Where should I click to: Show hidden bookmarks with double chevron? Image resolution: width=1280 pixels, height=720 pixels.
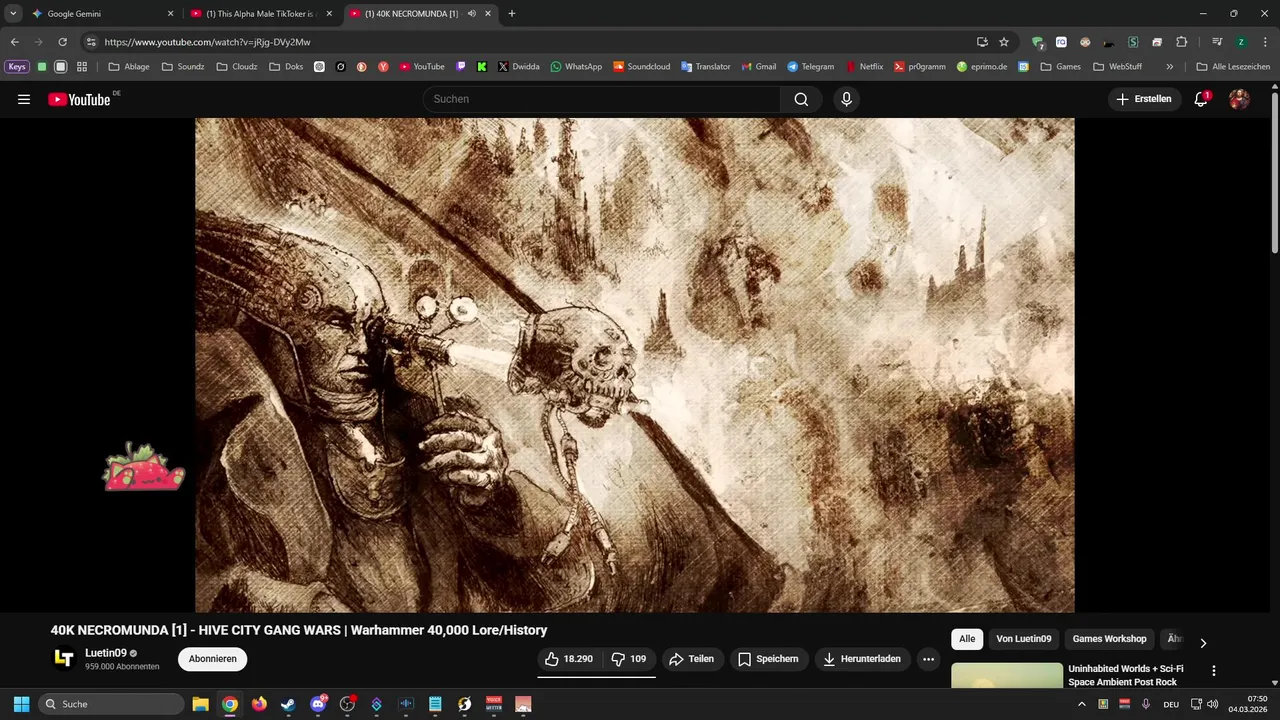tap(1170, 67)
